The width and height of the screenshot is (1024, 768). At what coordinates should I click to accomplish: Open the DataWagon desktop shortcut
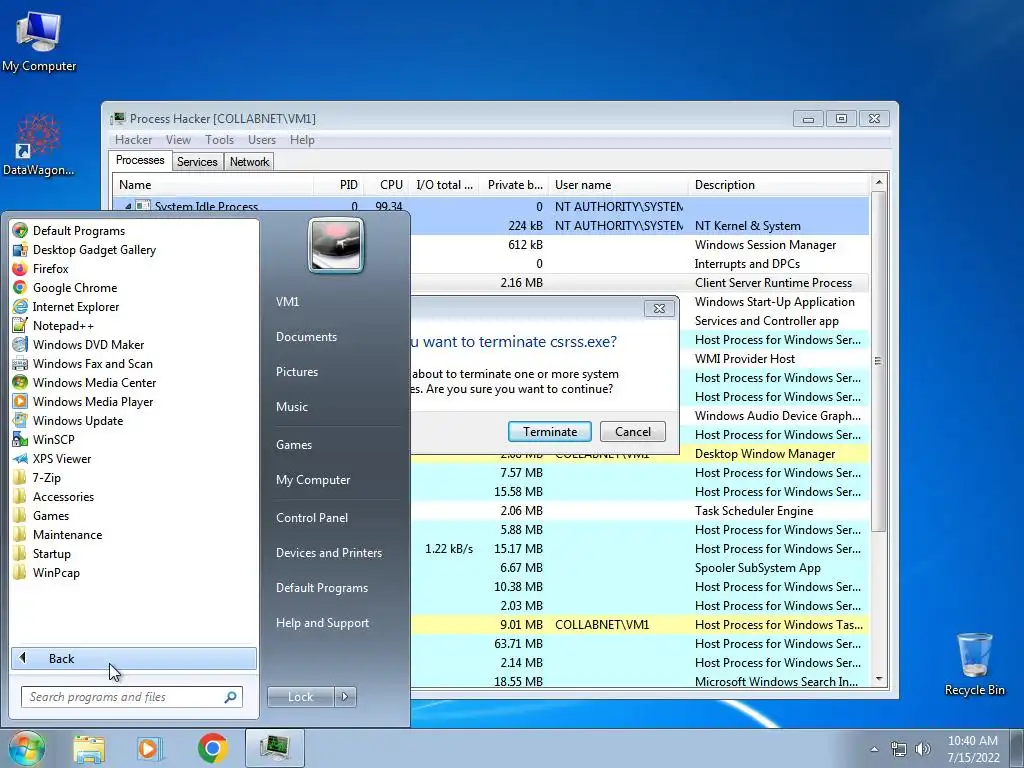click(x=39, y=145)
